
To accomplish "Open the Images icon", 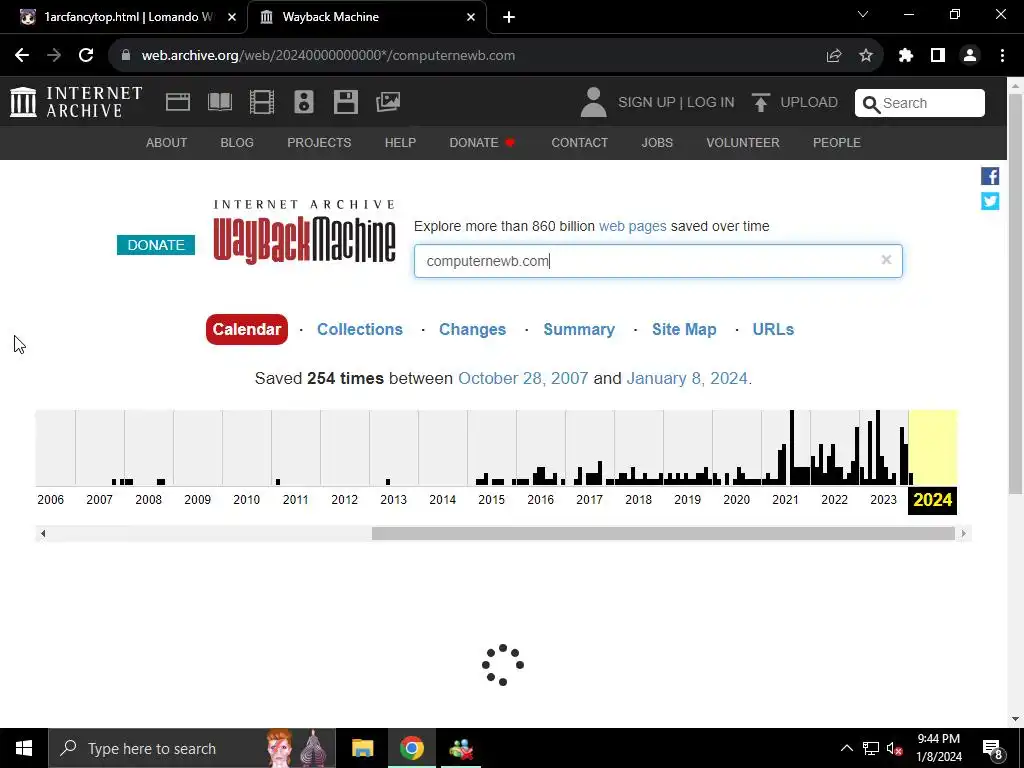I will tap(388, 102).
